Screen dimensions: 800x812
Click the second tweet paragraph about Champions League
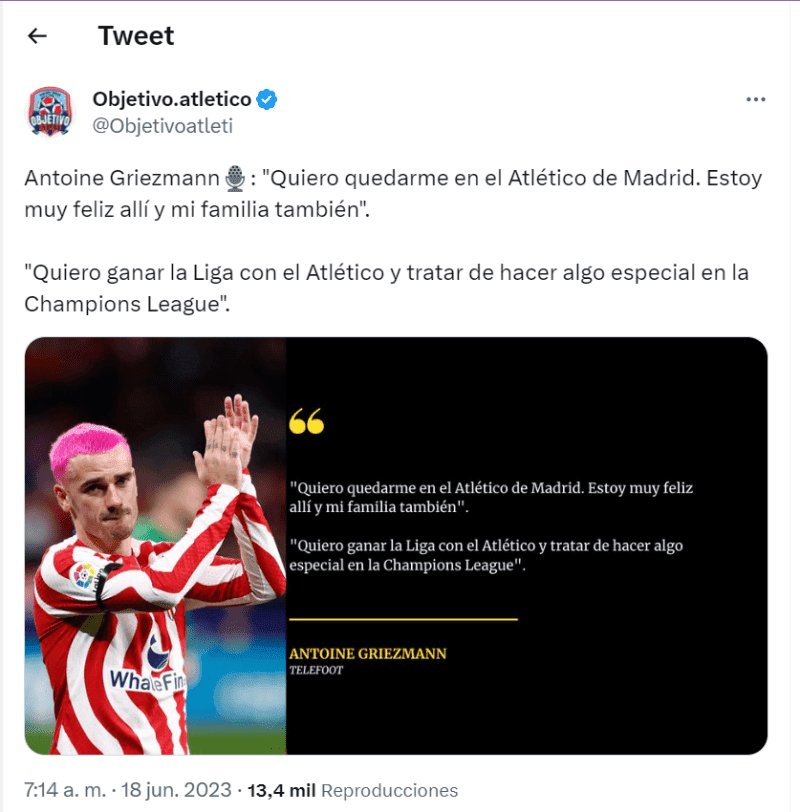click(387, 288)
